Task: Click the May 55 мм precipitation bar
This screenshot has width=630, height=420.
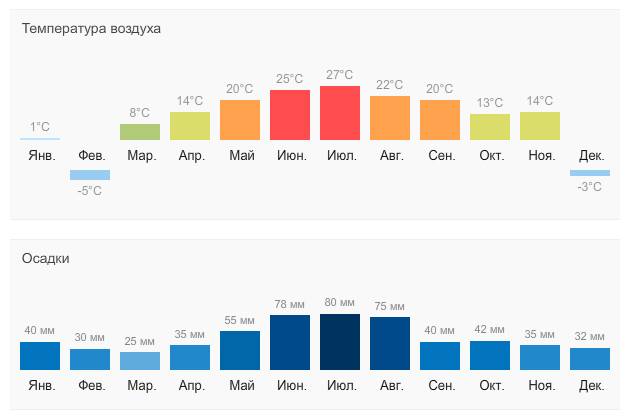Action: click(x=240, y=350)
